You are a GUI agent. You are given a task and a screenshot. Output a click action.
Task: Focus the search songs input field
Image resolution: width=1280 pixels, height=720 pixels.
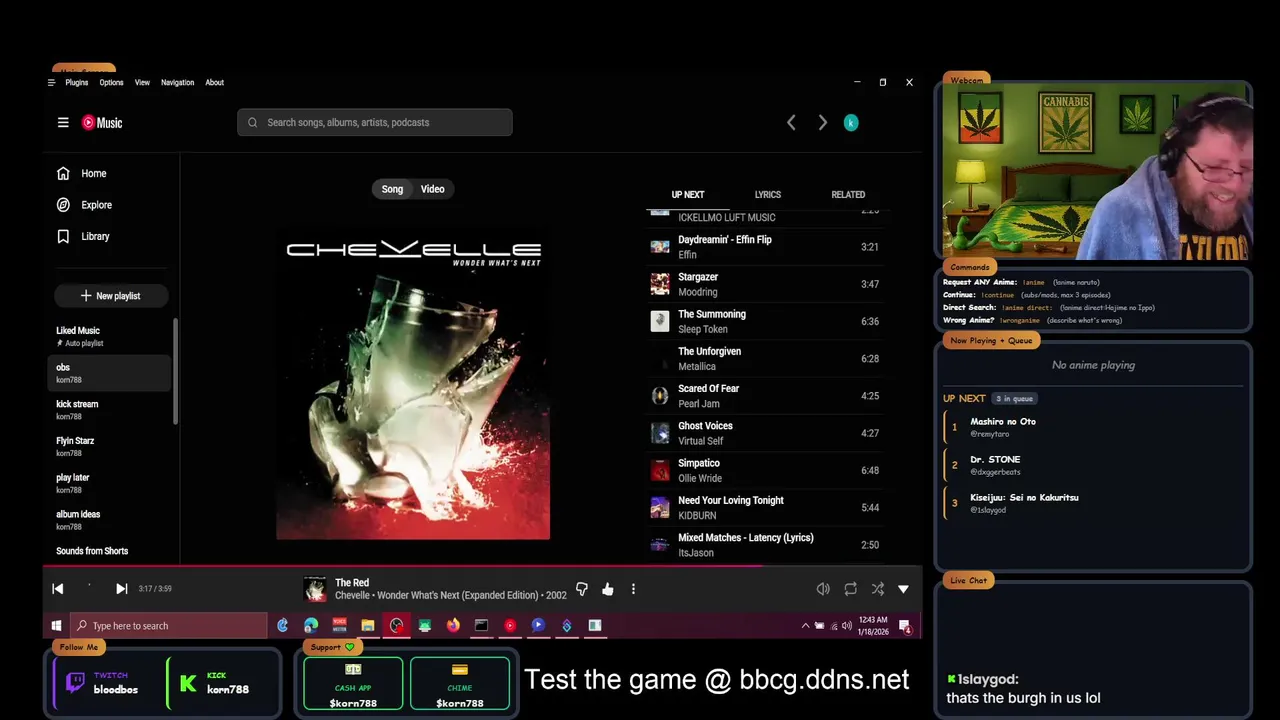click(x=375, y=122)
